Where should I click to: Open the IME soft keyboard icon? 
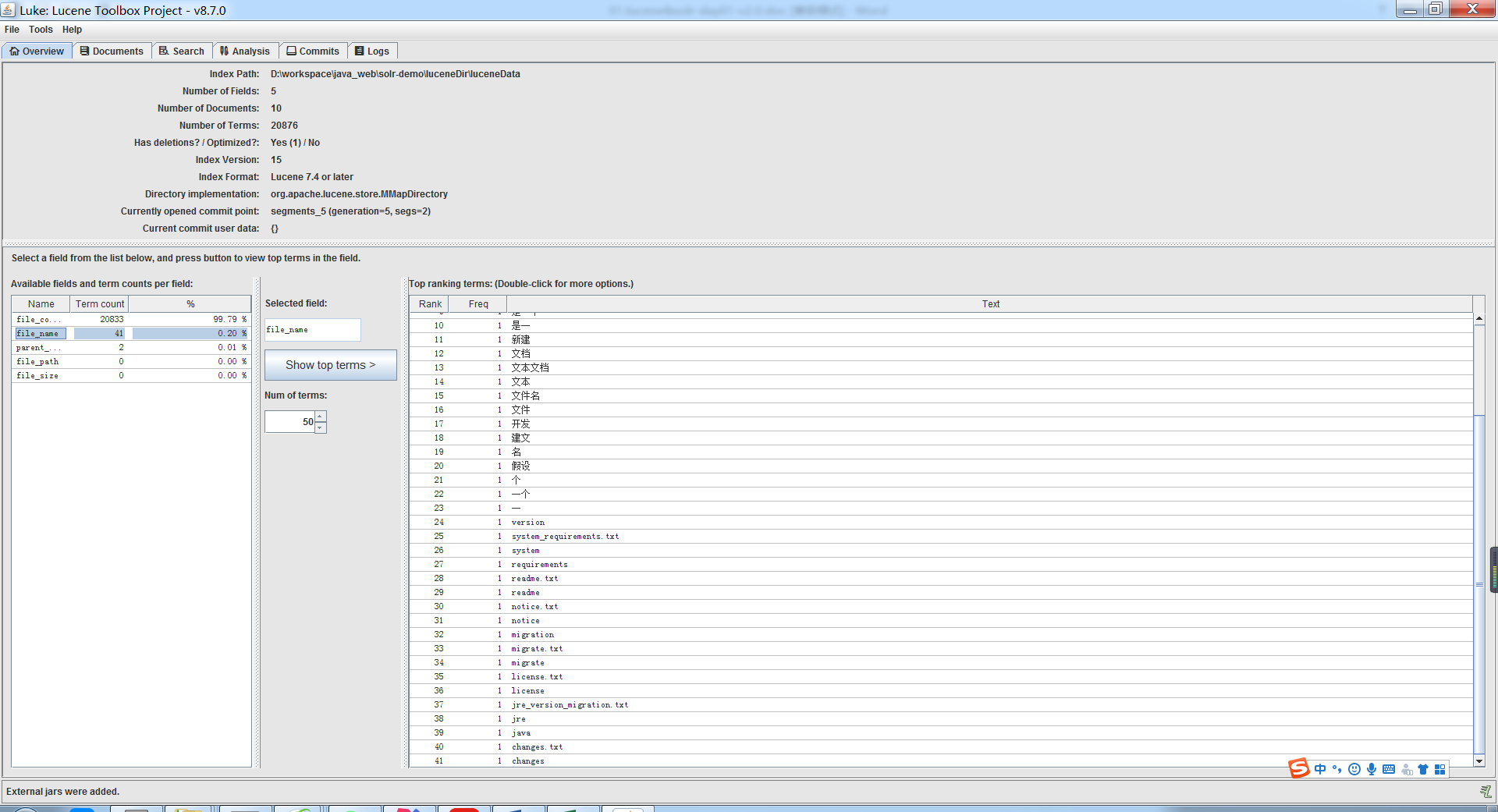tap(1389, 769)
